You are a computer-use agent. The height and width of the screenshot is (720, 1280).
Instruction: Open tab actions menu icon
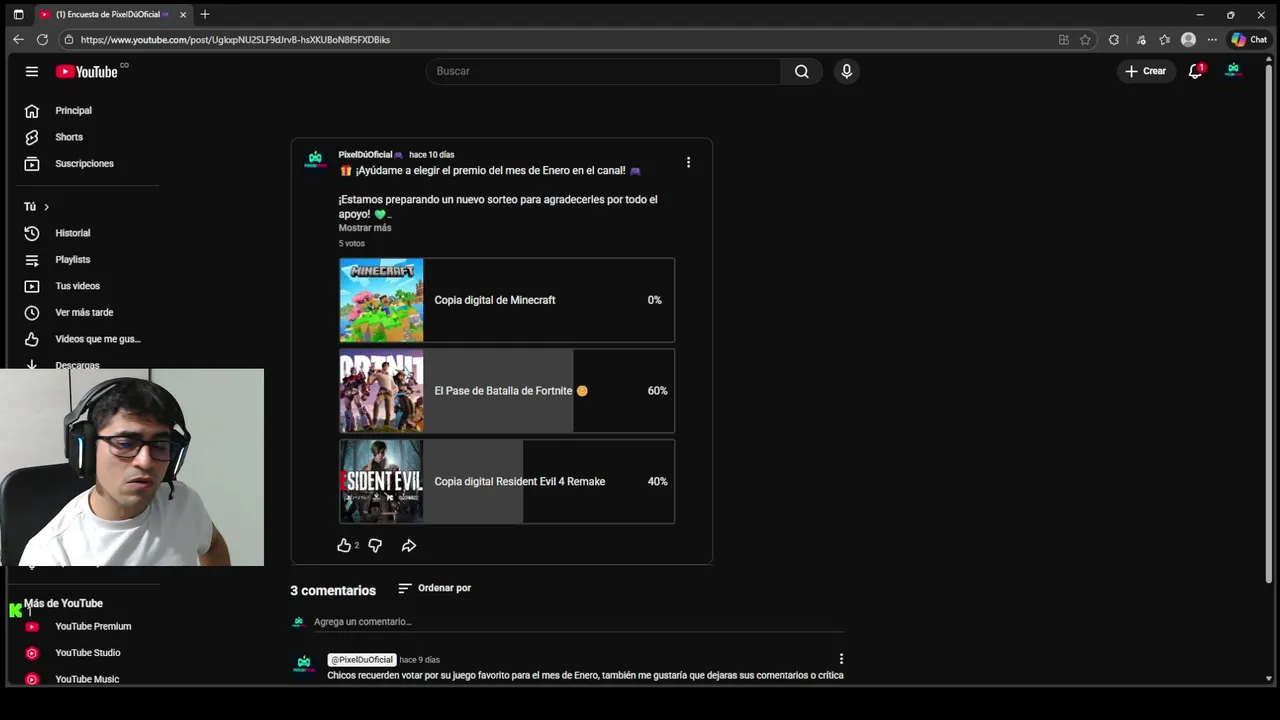click(18, 14)
